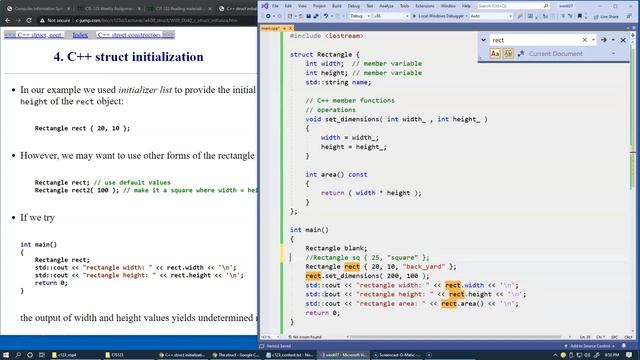The width and height of the screenshot is (640, 360).
Task: Clear the find box text
Action: (584, 40)
